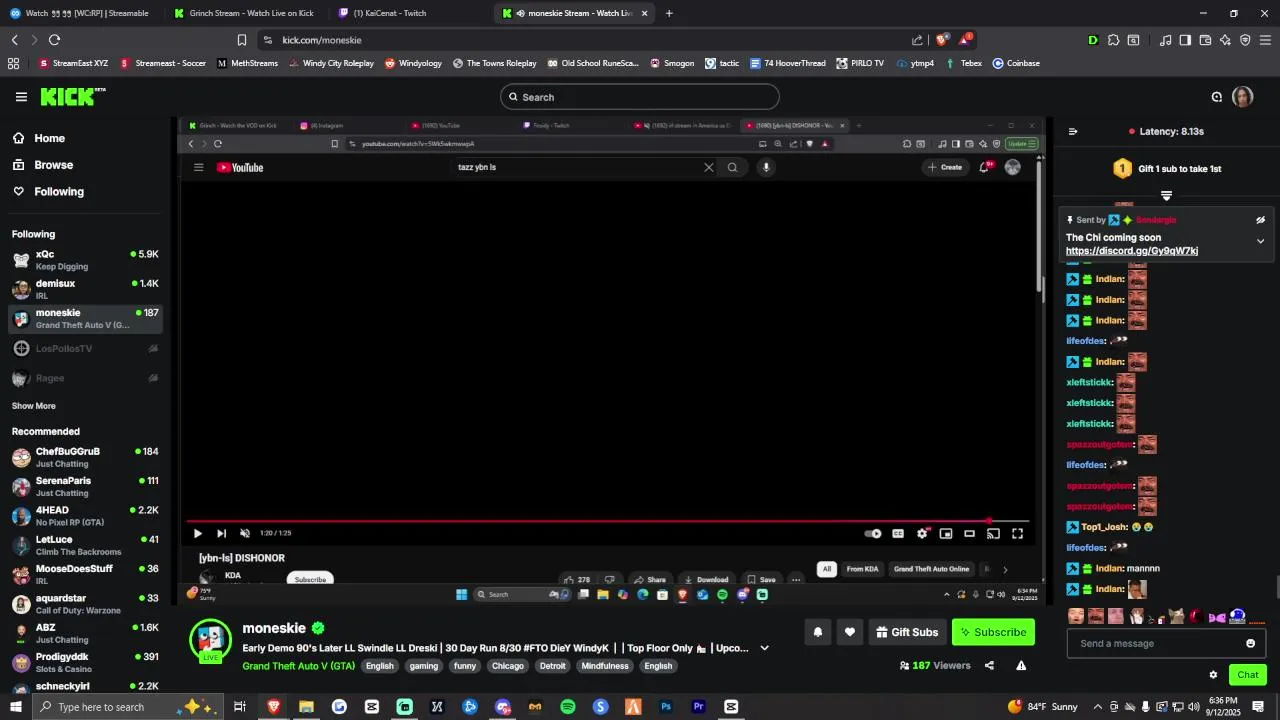This screenshot has width=1280, height=720.
Task: Open xQc channel in Following list
Action: pyautogui.click(x=84, y=260)
